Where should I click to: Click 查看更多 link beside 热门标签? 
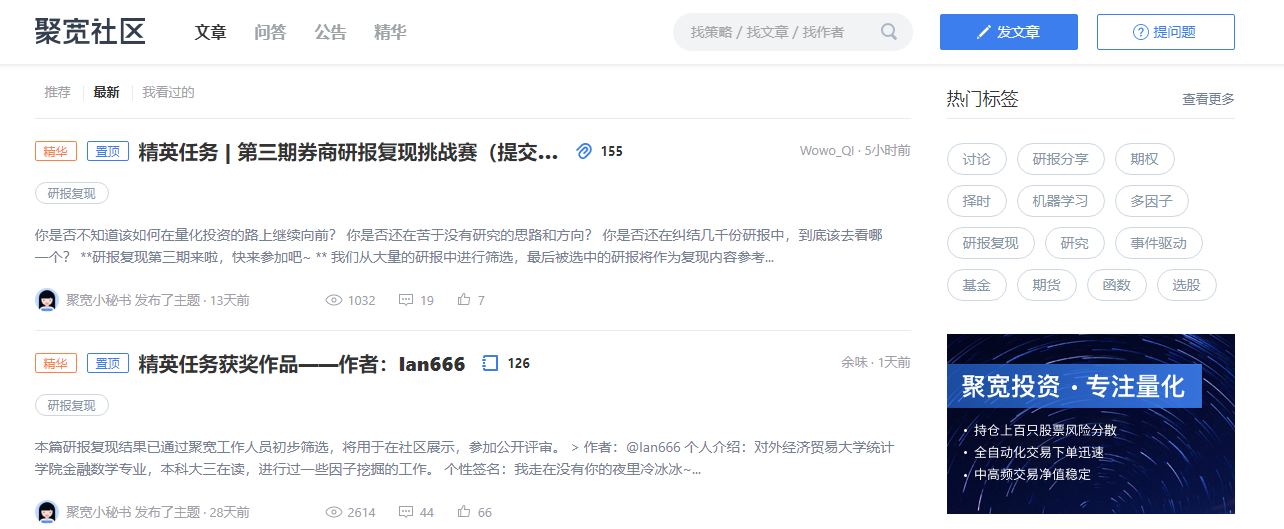[1208, 99]
